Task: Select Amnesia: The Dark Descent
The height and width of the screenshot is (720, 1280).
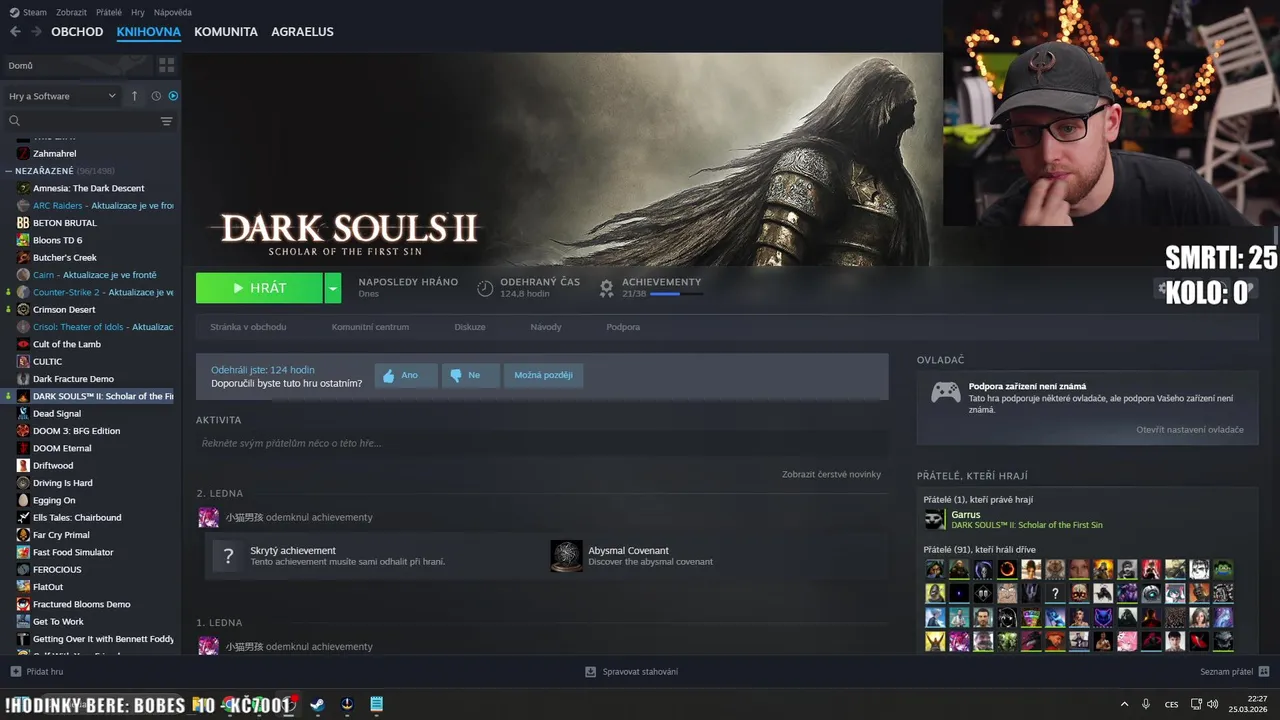Action: (x=89, y=188)
